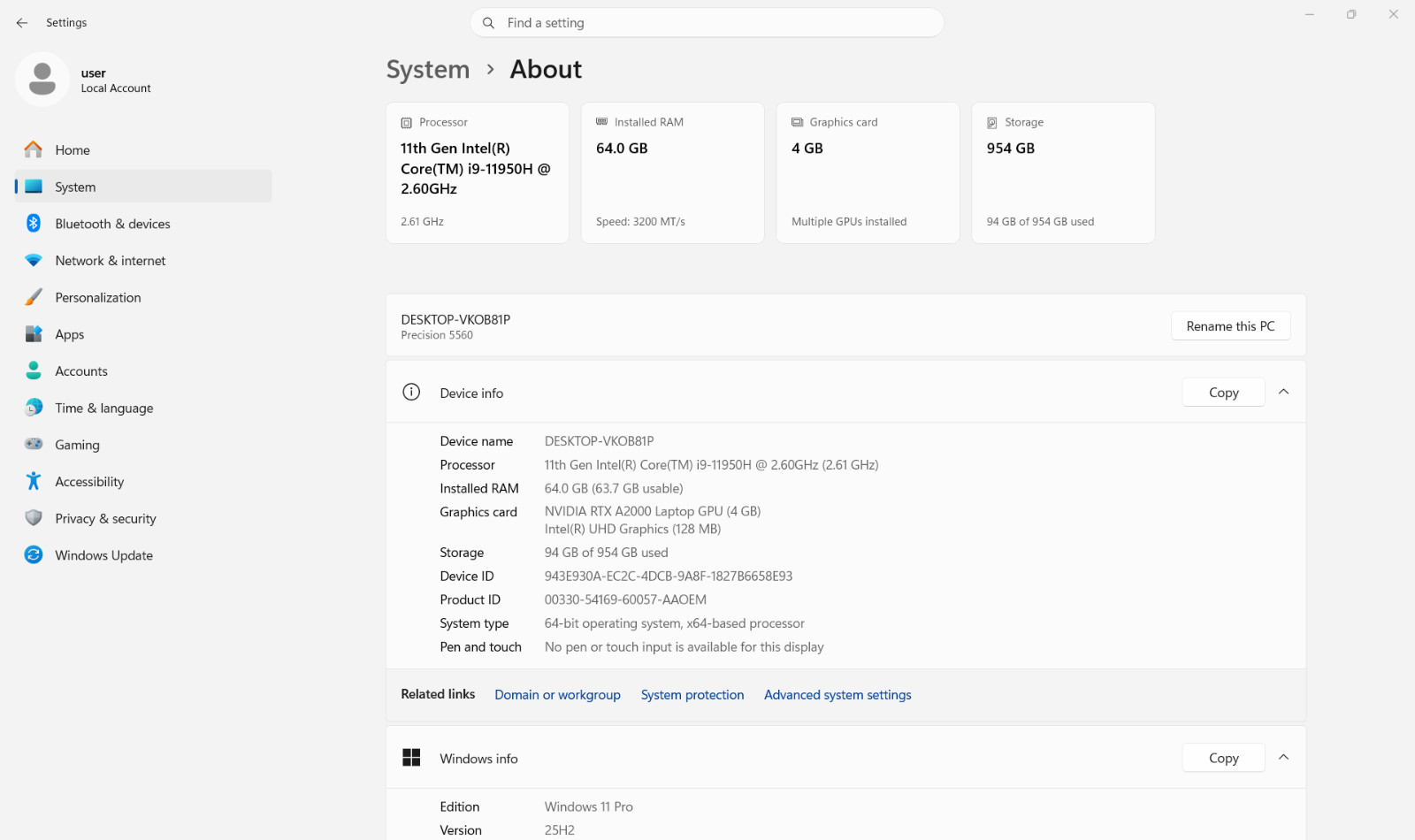1415x840 pixels.
Task: Copy the Device info details
Action: pos(1223,393)
